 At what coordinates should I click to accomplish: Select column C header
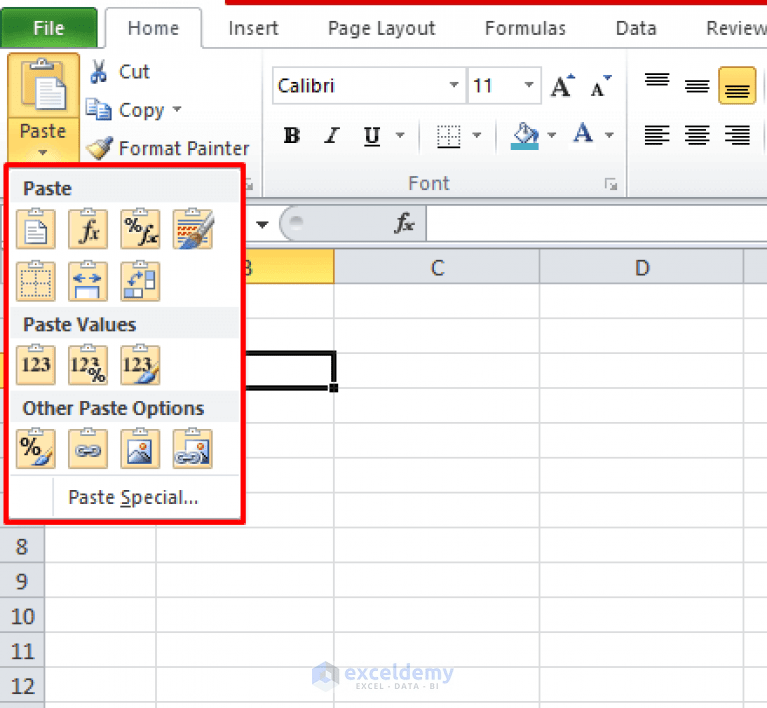click(437, 267)
